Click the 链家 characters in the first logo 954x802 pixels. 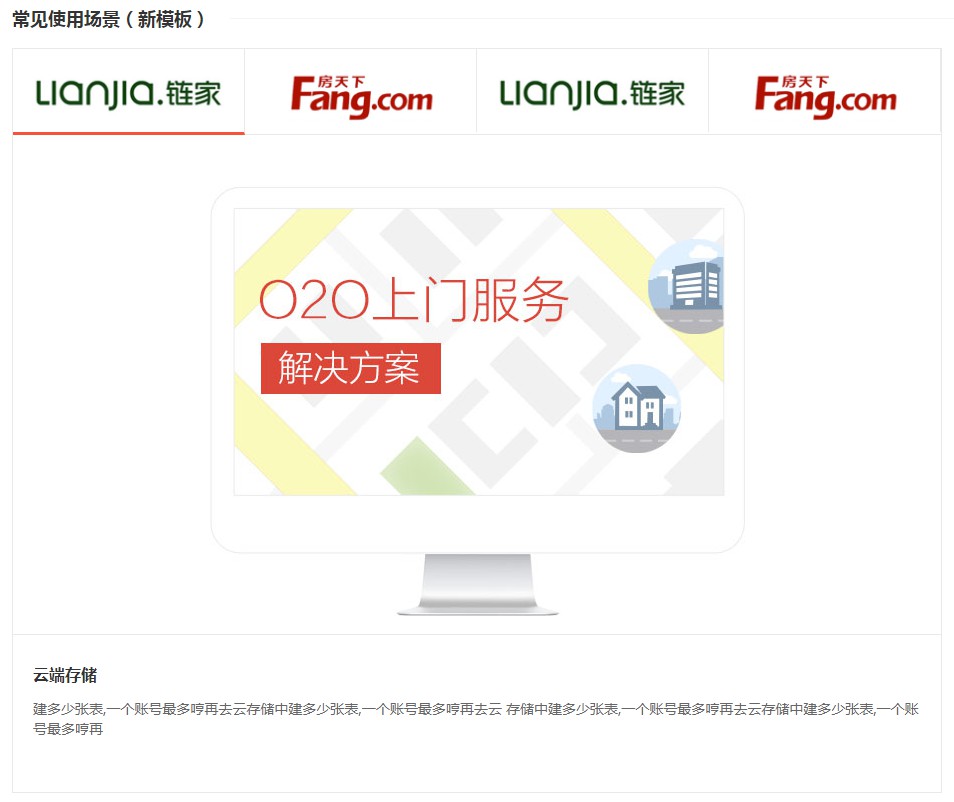tap(193, 94)
